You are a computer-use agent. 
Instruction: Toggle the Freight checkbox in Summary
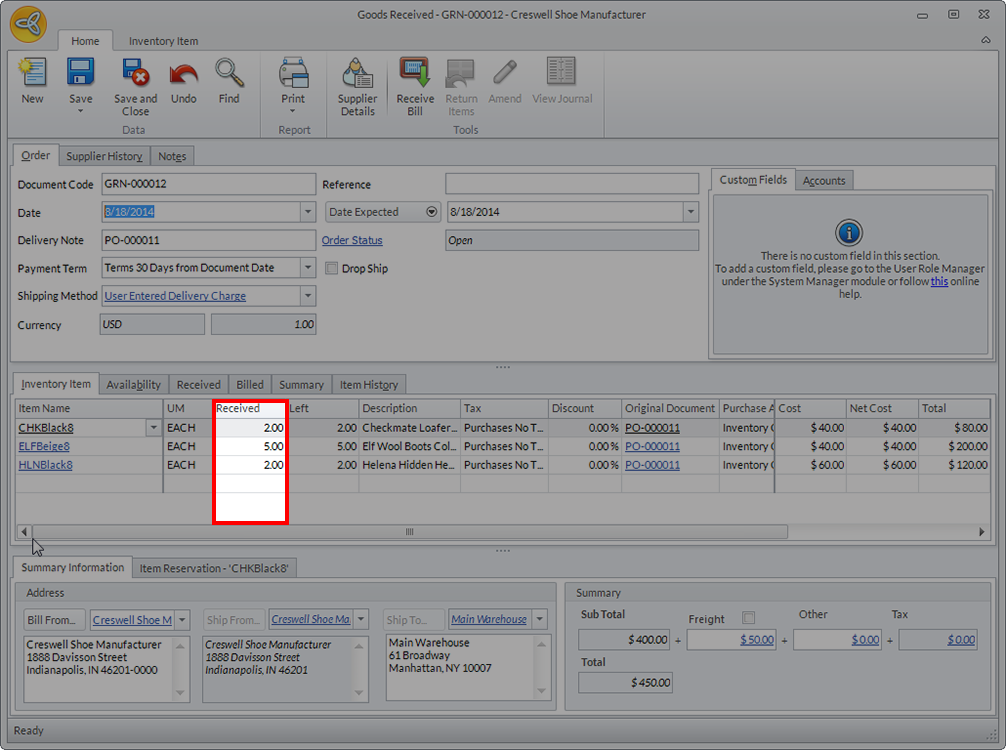[x=749, y=619]
